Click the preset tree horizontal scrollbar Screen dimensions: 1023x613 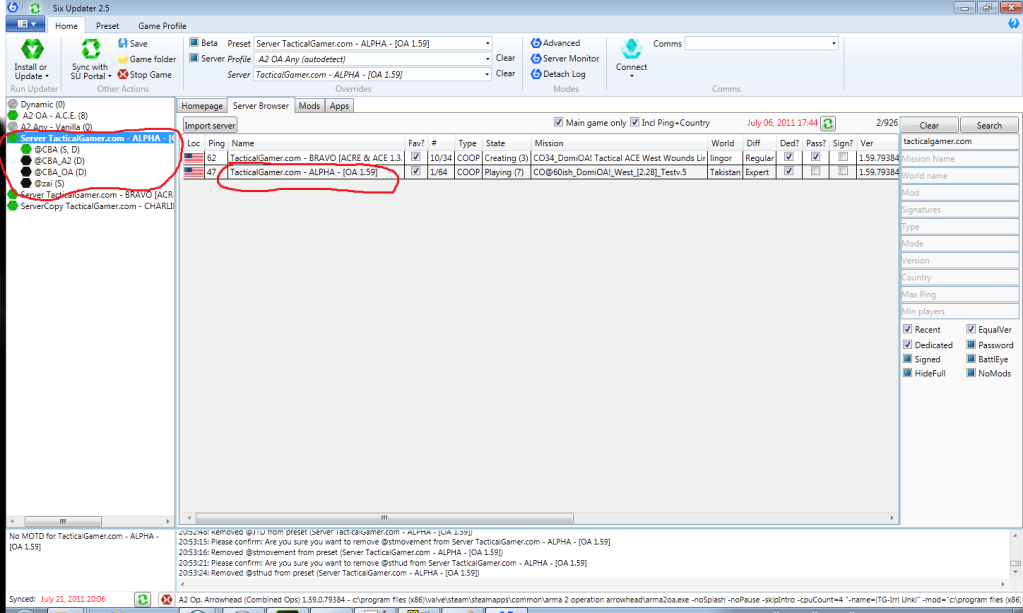[x=63, y=521]
